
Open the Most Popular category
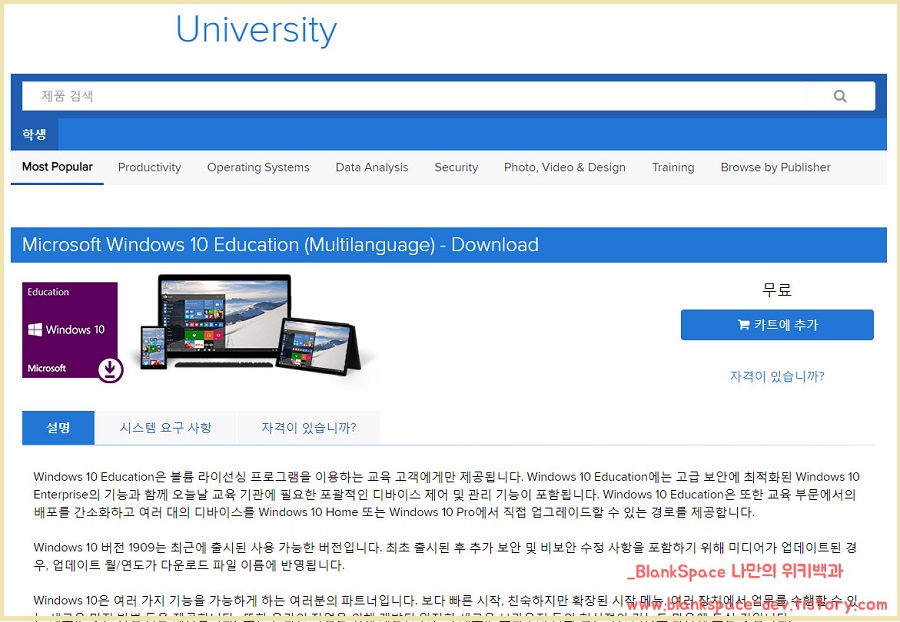pyautogui.click(x=57, y=167)
